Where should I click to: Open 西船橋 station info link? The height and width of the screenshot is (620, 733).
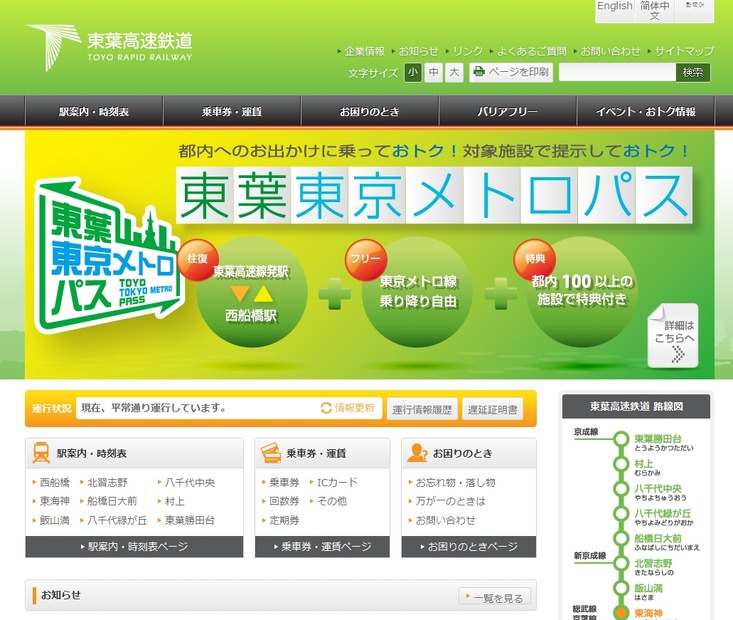(x=55, y=482)
